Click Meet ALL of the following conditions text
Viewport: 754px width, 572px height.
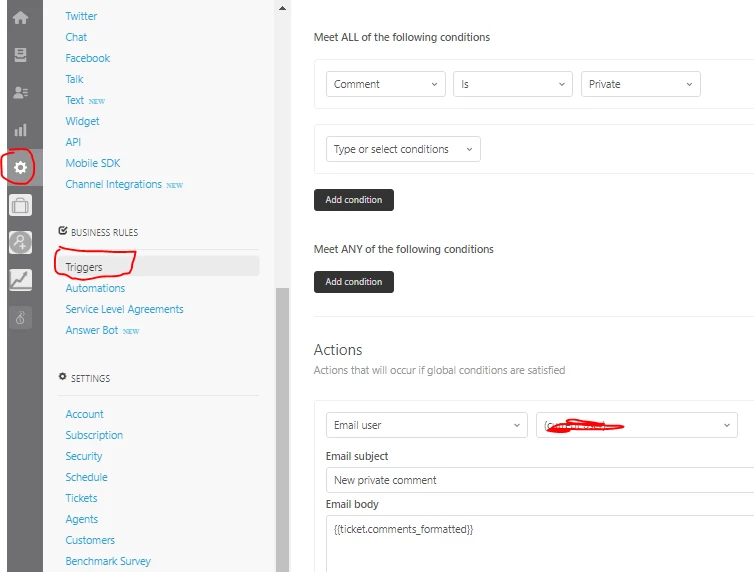coord(402,37)
